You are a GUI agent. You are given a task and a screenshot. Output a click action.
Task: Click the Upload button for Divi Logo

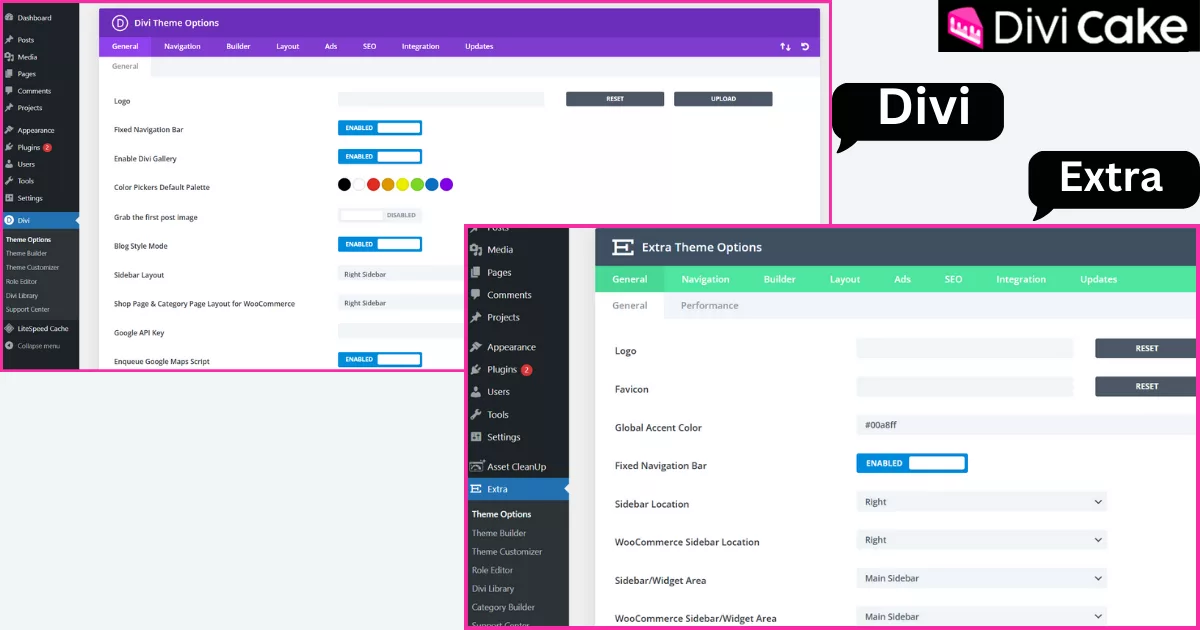click(x=723, y=99)
